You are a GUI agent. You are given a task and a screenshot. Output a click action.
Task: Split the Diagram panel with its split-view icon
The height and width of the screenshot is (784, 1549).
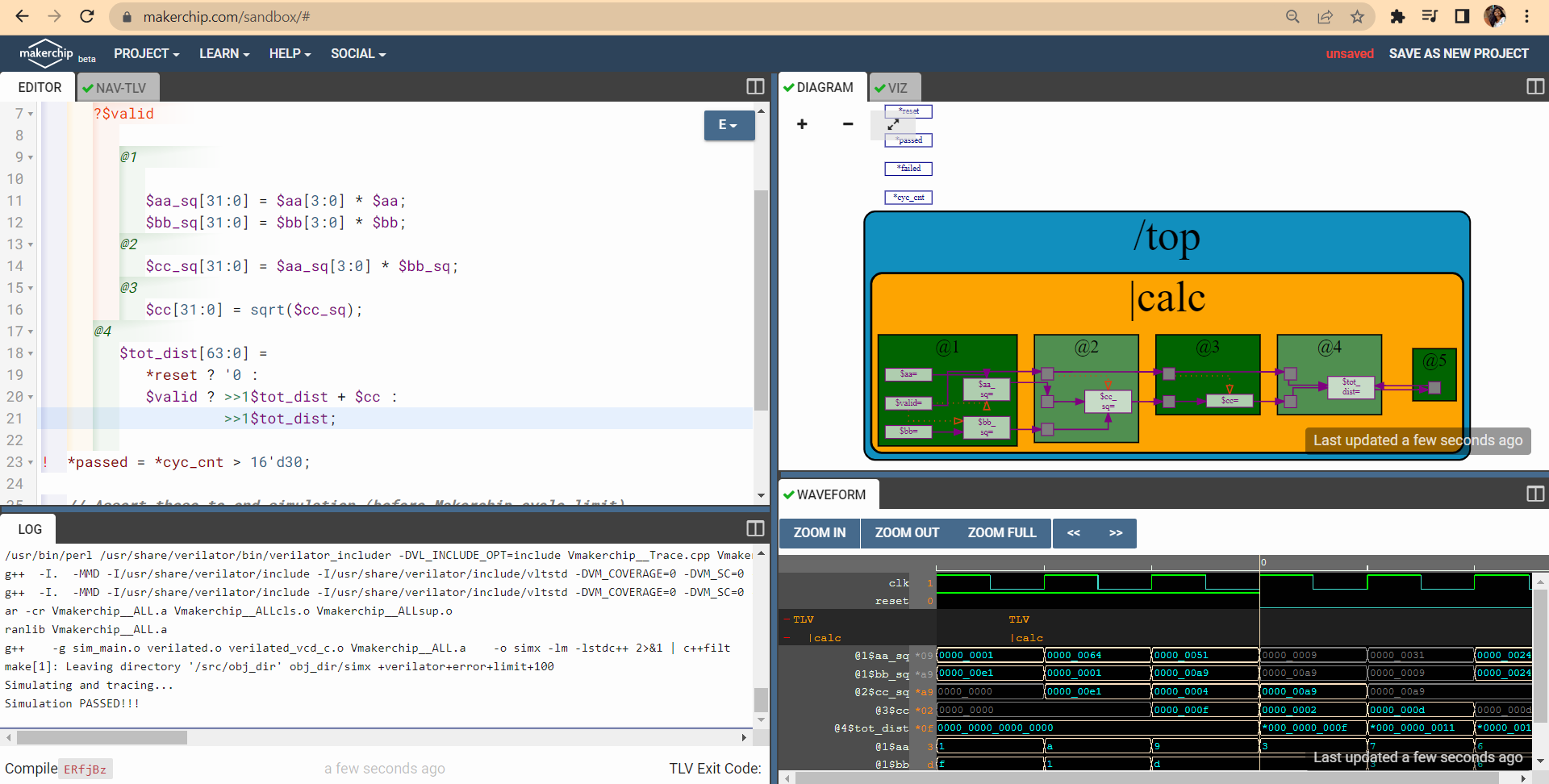click(x=1535, y=86)
